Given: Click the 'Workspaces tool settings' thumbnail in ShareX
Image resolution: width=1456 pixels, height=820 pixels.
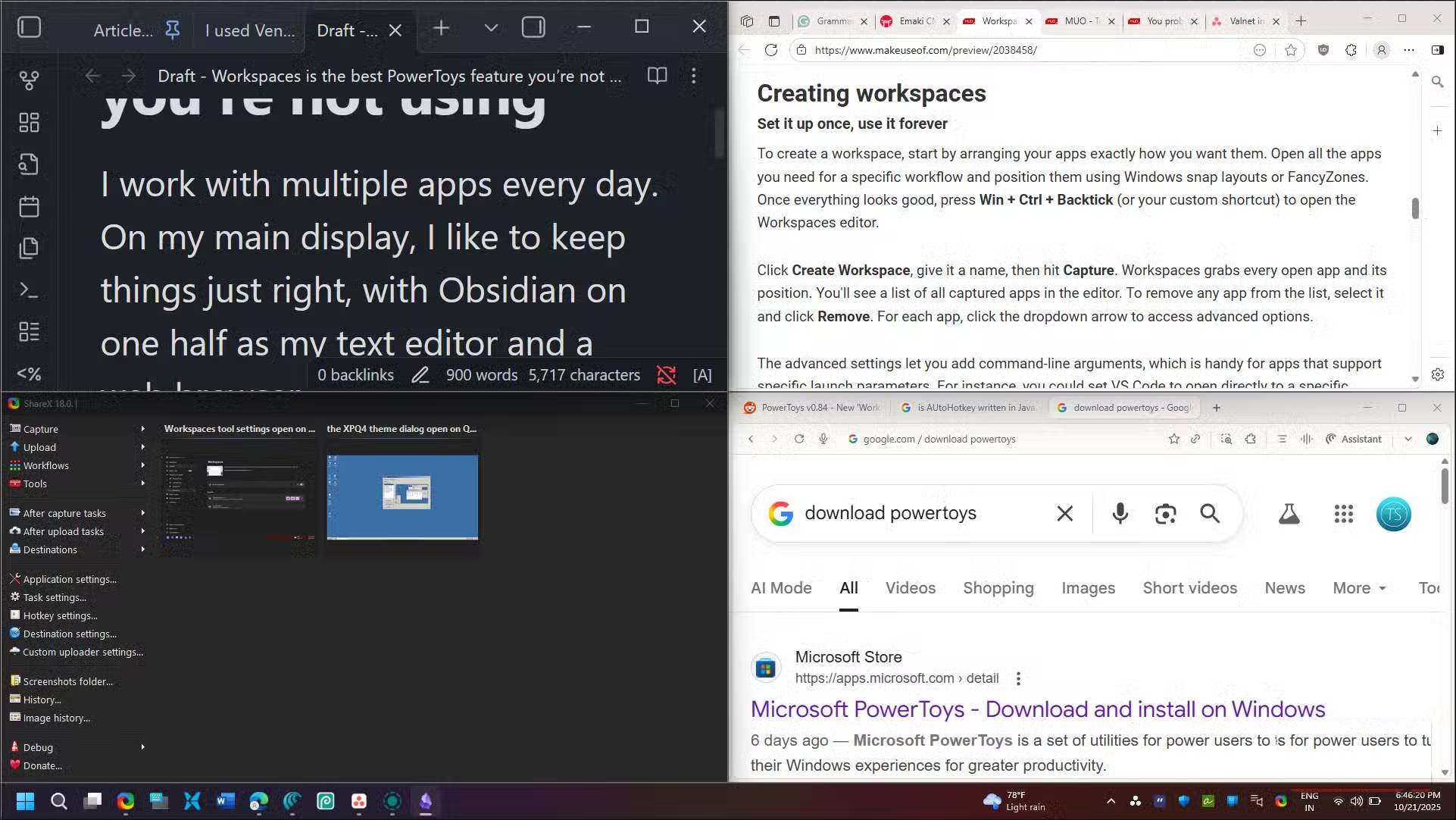Looking at the screenshot, I should point(238,493).
